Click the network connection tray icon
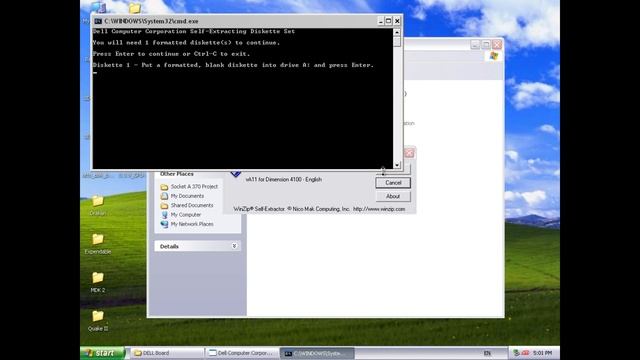 516,353
